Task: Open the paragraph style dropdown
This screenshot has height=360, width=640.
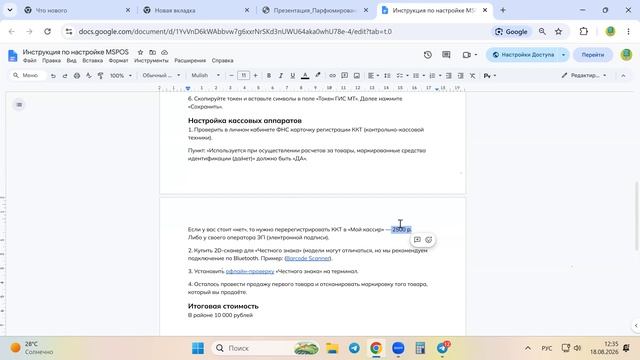Action: [x=161, y=76]
